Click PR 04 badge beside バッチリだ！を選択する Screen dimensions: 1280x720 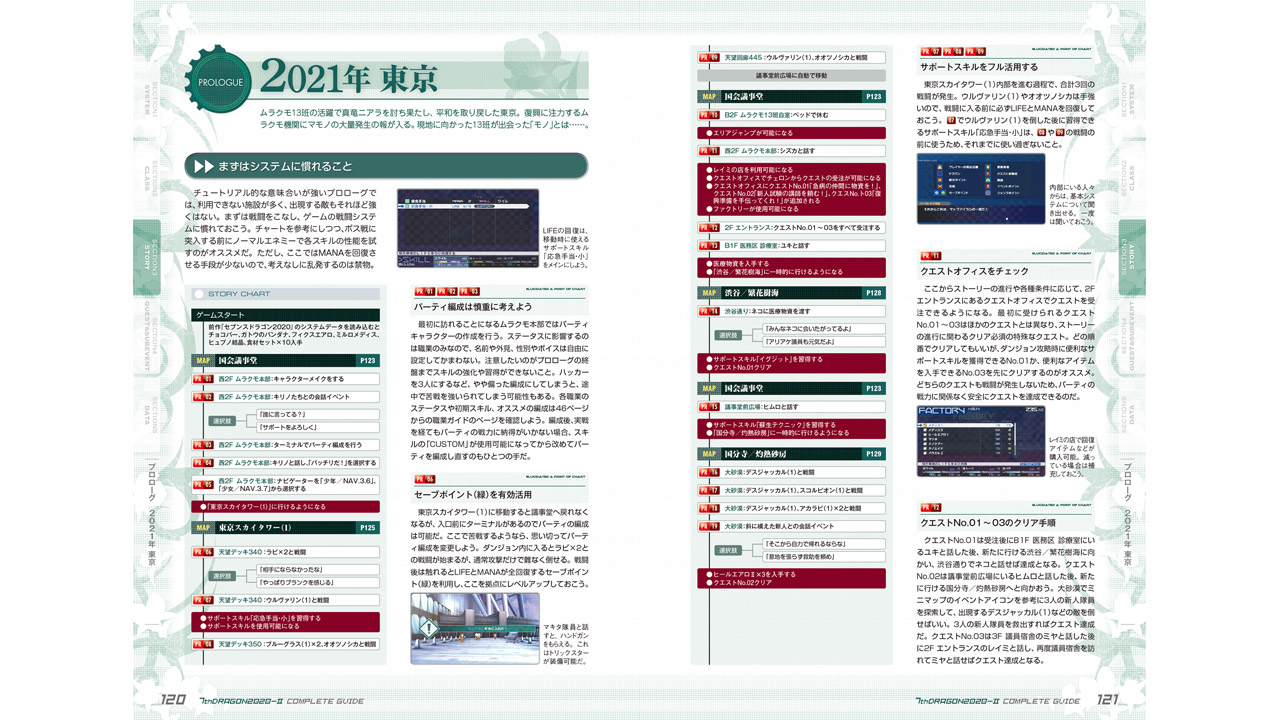[201, 462]
